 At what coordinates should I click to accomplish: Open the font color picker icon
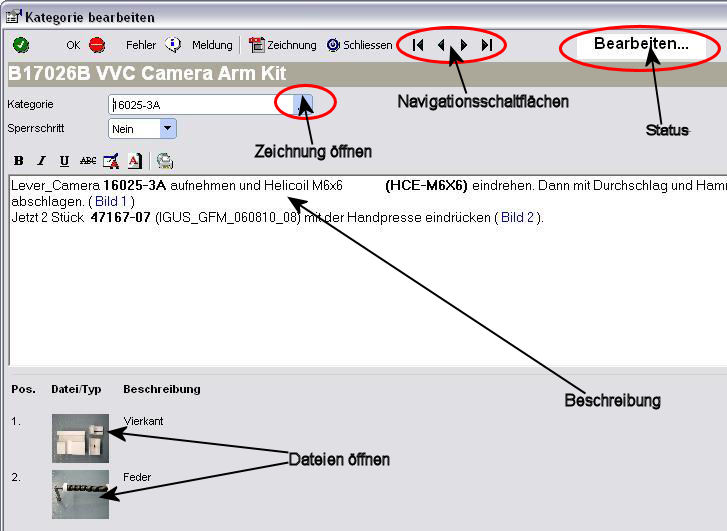coord(135,161)
